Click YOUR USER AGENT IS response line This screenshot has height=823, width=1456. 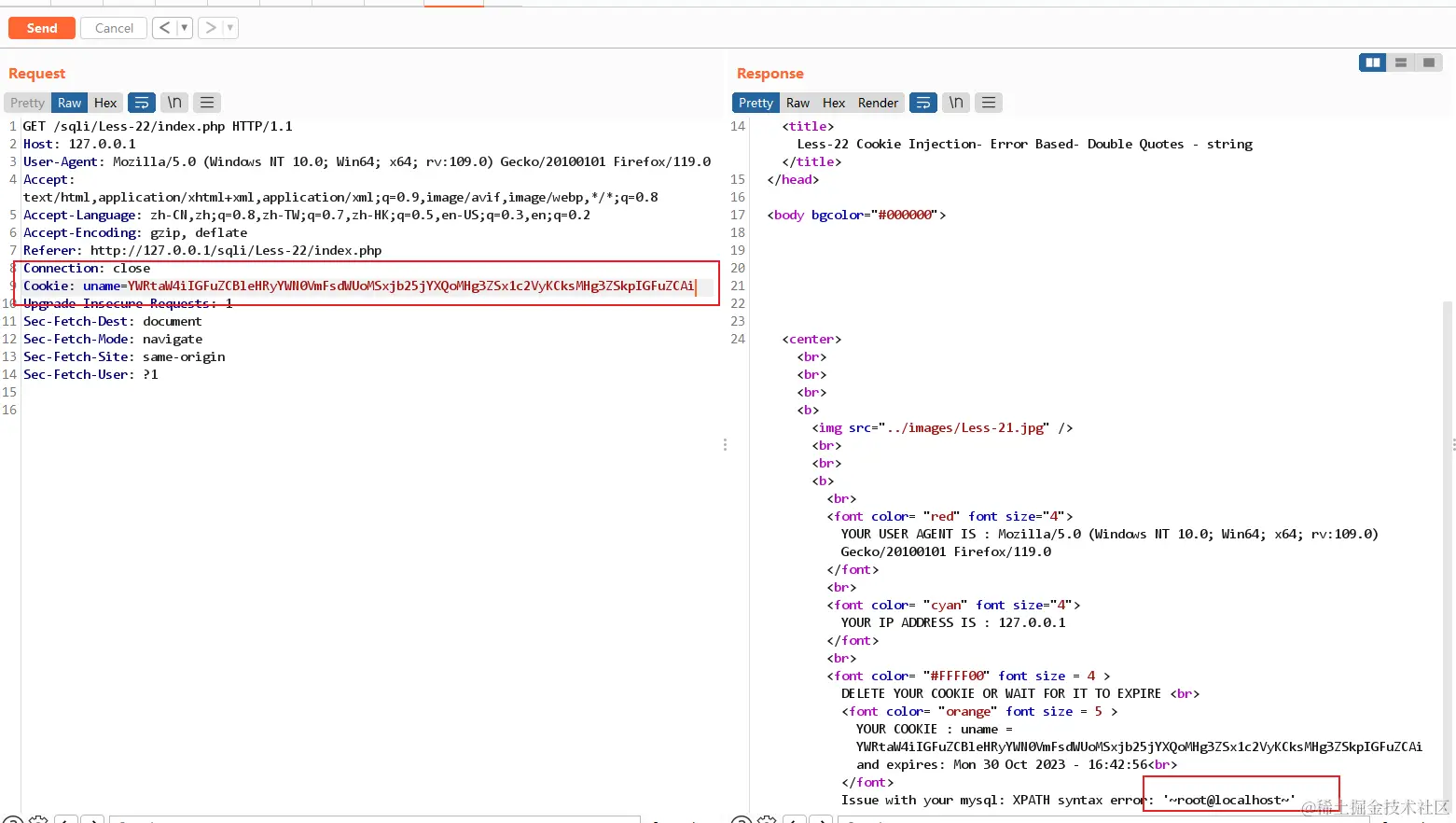coord(1110,534)
